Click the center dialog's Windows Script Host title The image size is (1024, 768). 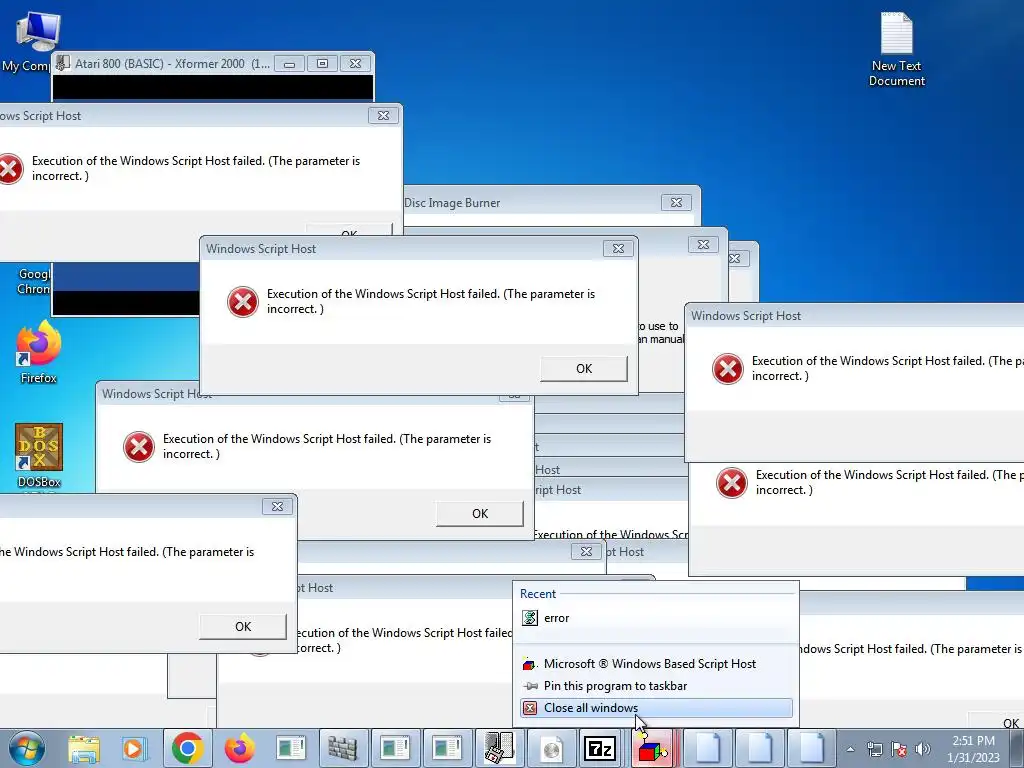coord(261,249)
